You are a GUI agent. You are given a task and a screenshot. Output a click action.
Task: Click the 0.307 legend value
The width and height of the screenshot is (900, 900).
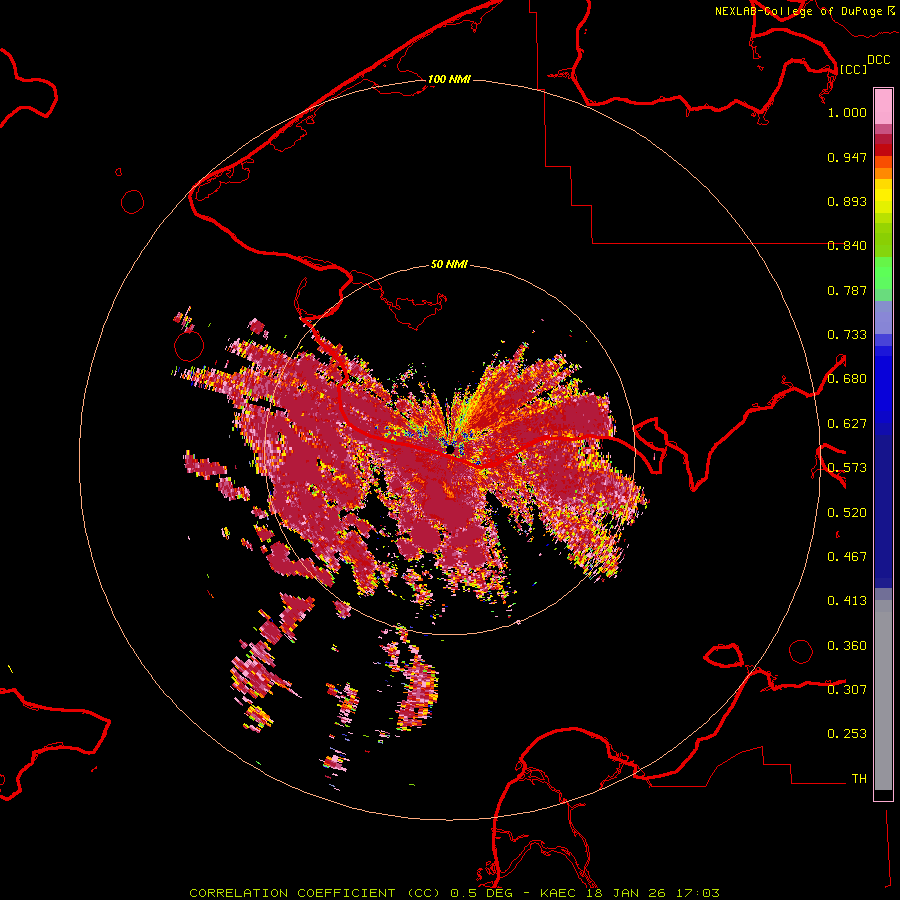click(847, 690)
